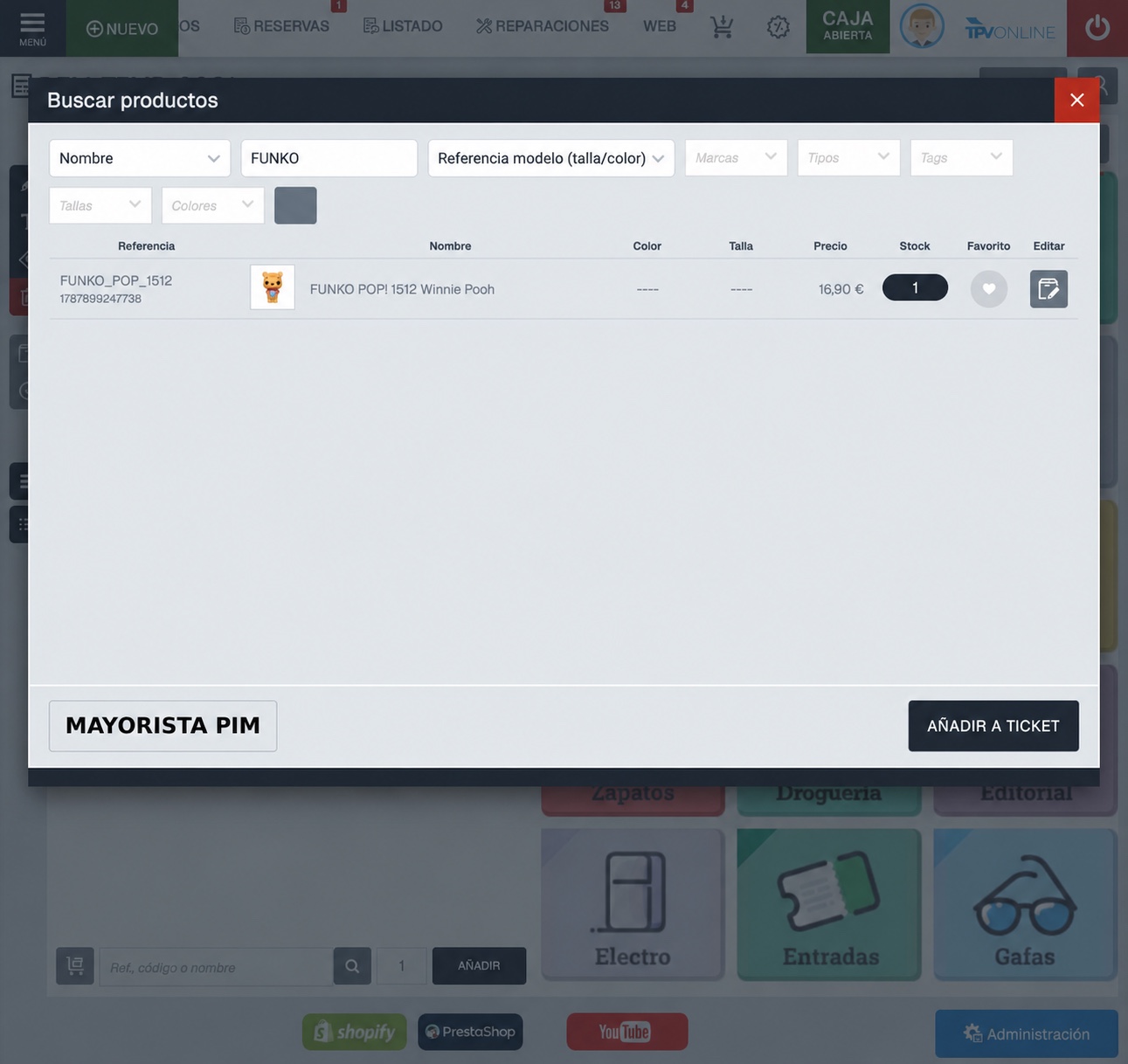Click the magnifier search icon near AÑADIR

(x=352, y=966)
